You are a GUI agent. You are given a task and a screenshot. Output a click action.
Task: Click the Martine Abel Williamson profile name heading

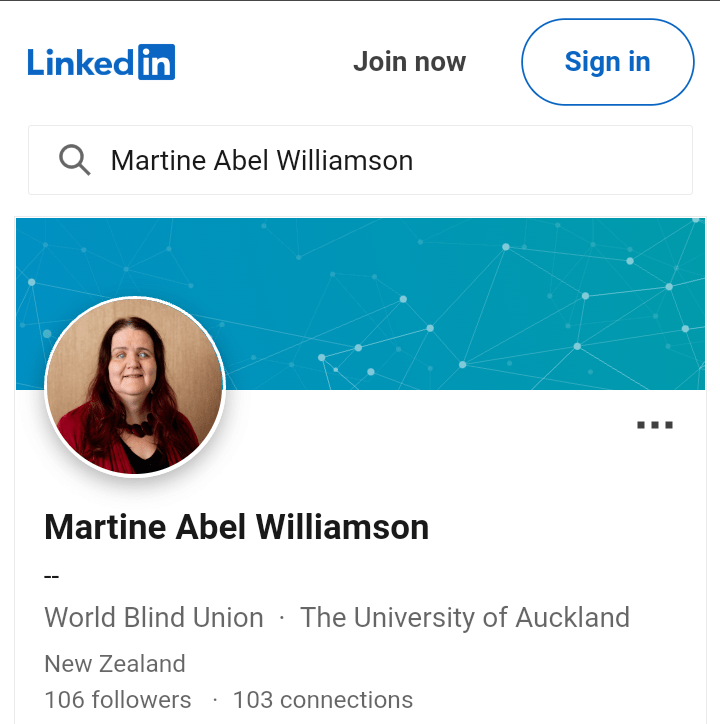pyautogui.click(x=237, y=527)
